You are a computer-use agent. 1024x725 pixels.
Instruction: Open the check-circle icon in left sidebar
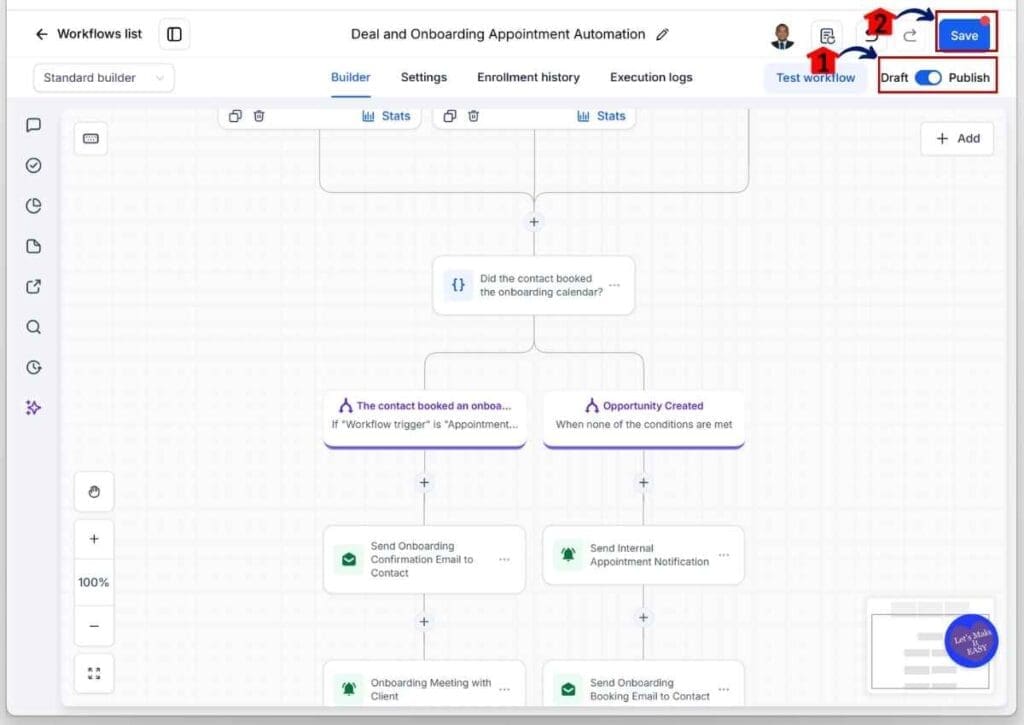pos(33,165)
